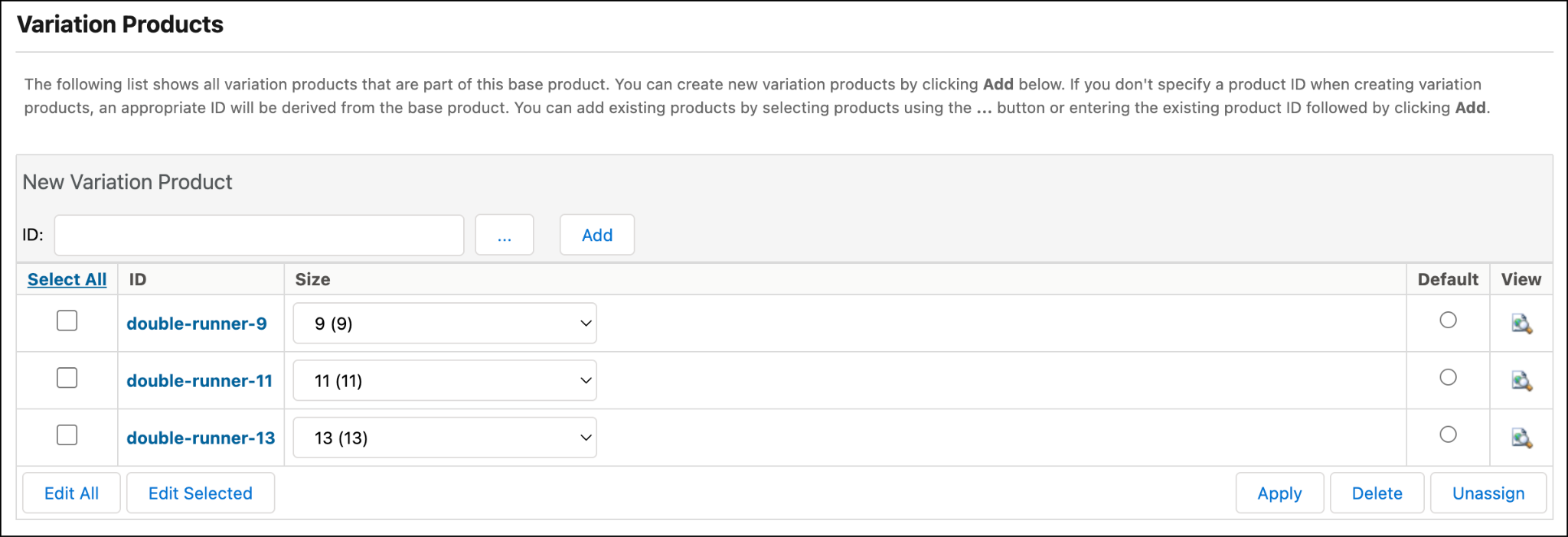Check the double-runner-11 row checkbox

67,378
